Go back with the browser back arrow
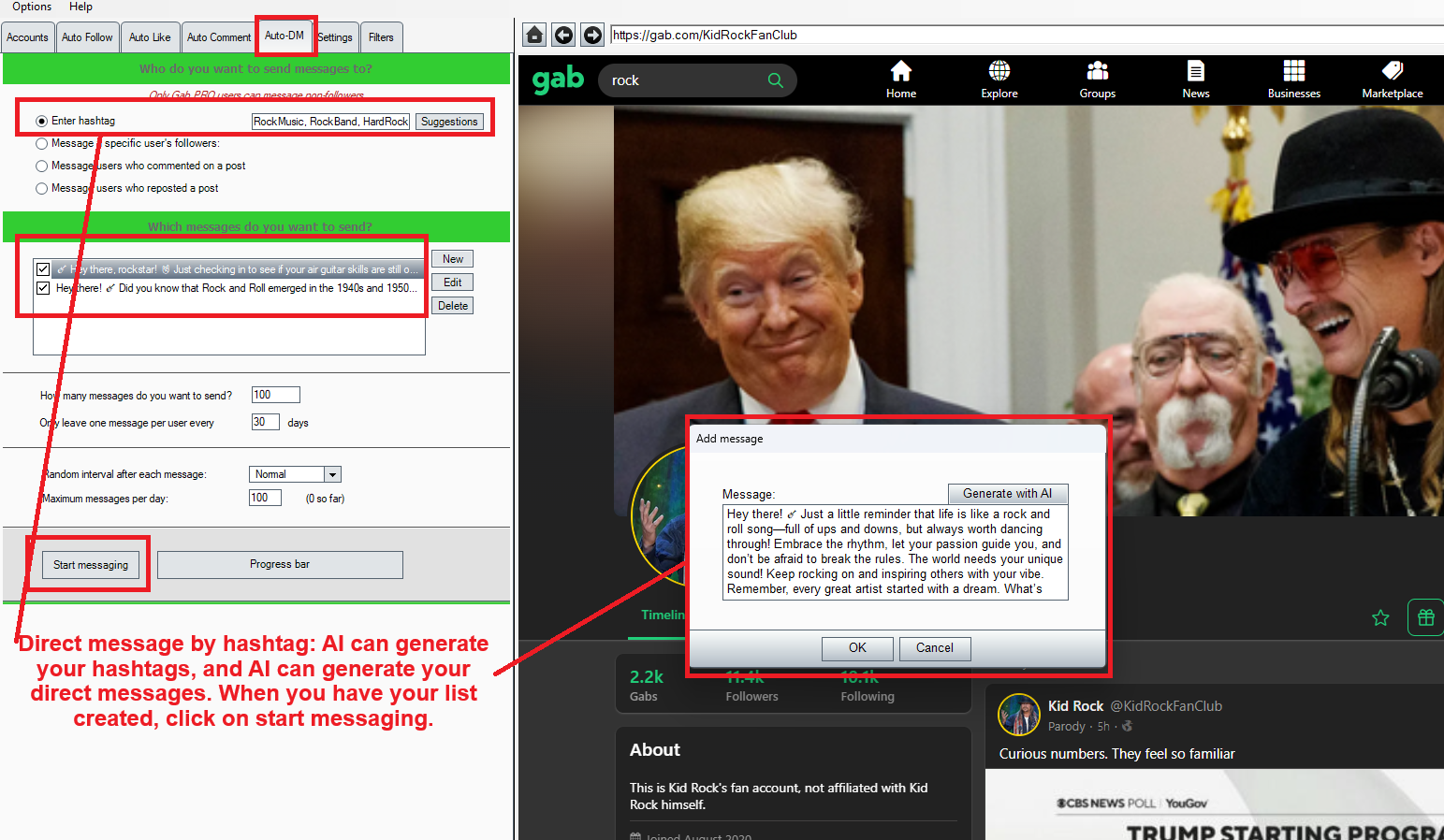 click(563, 36)
